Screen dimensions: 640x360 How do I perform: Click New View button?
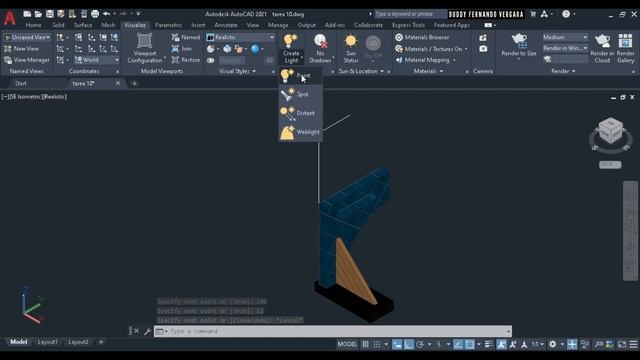tap(22, 49)
